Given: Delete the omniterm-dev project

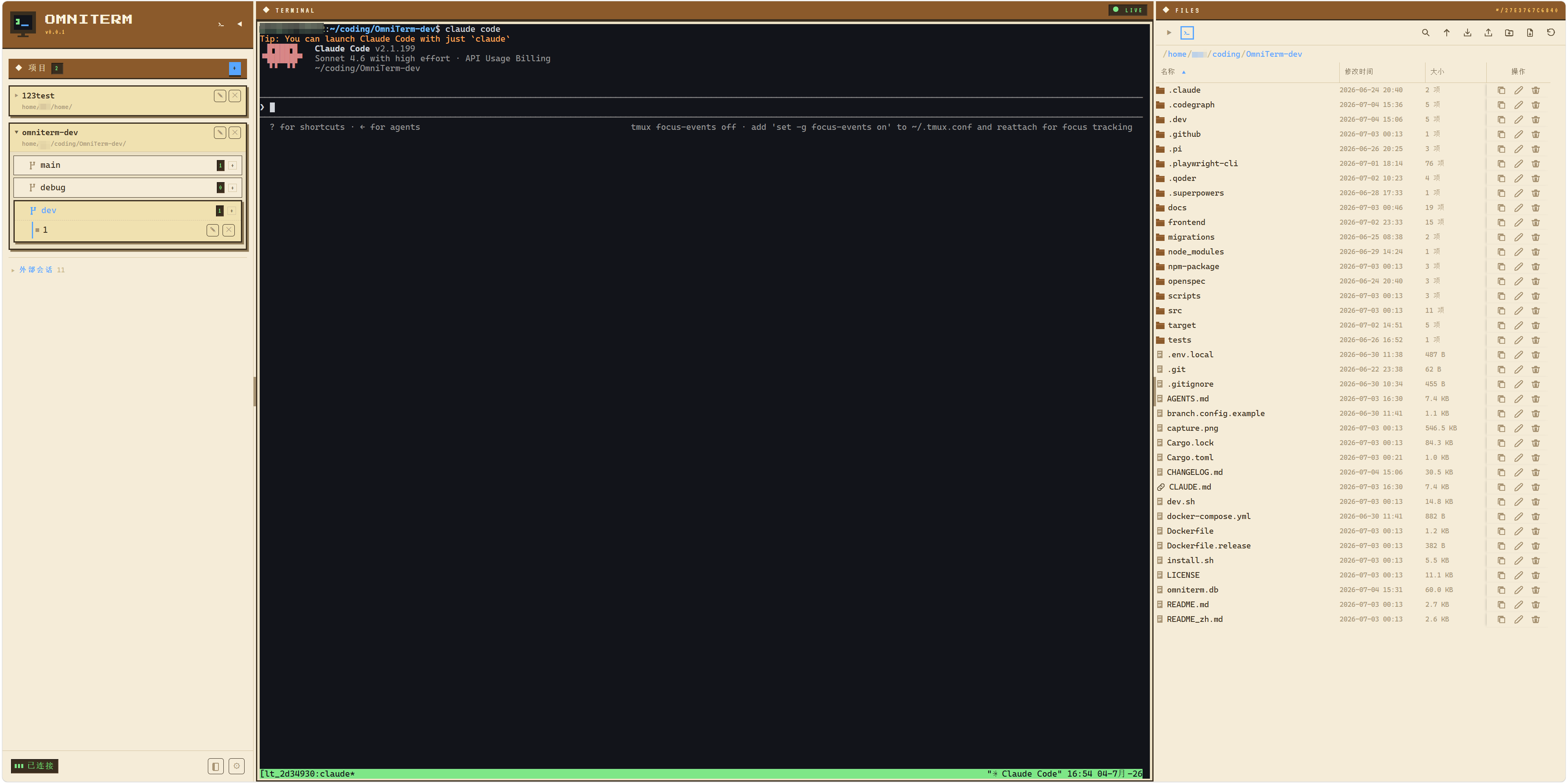Looking at the screenshot, I should [235, 133].
